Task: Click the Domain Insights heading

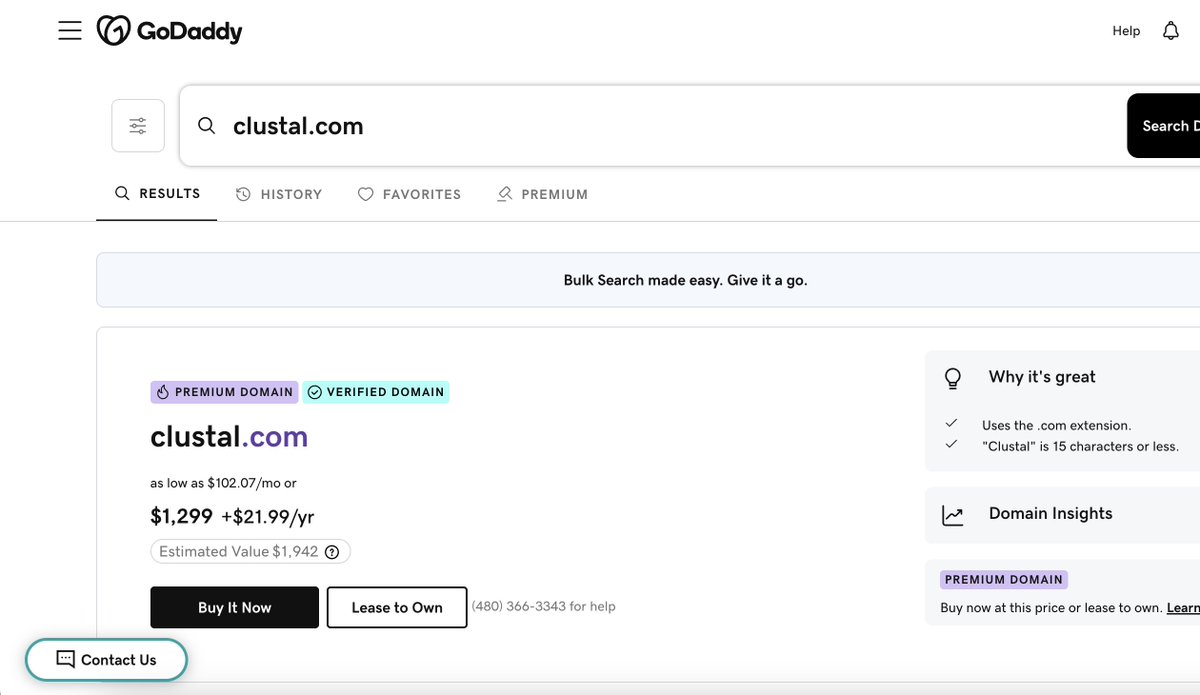Action: coord(1051,513)
